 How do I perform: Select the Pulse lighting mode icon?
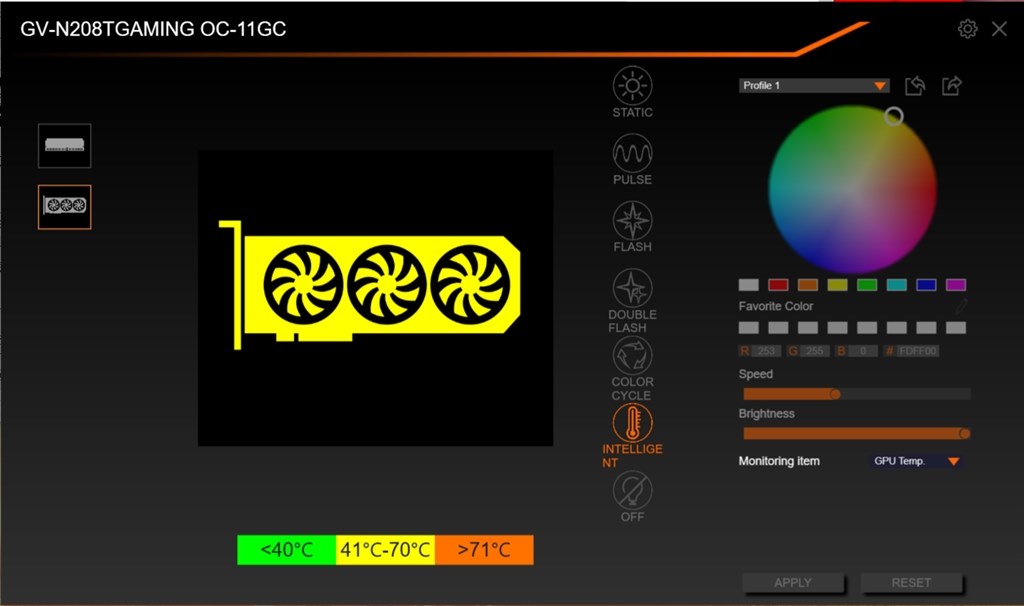coord(632,153)
